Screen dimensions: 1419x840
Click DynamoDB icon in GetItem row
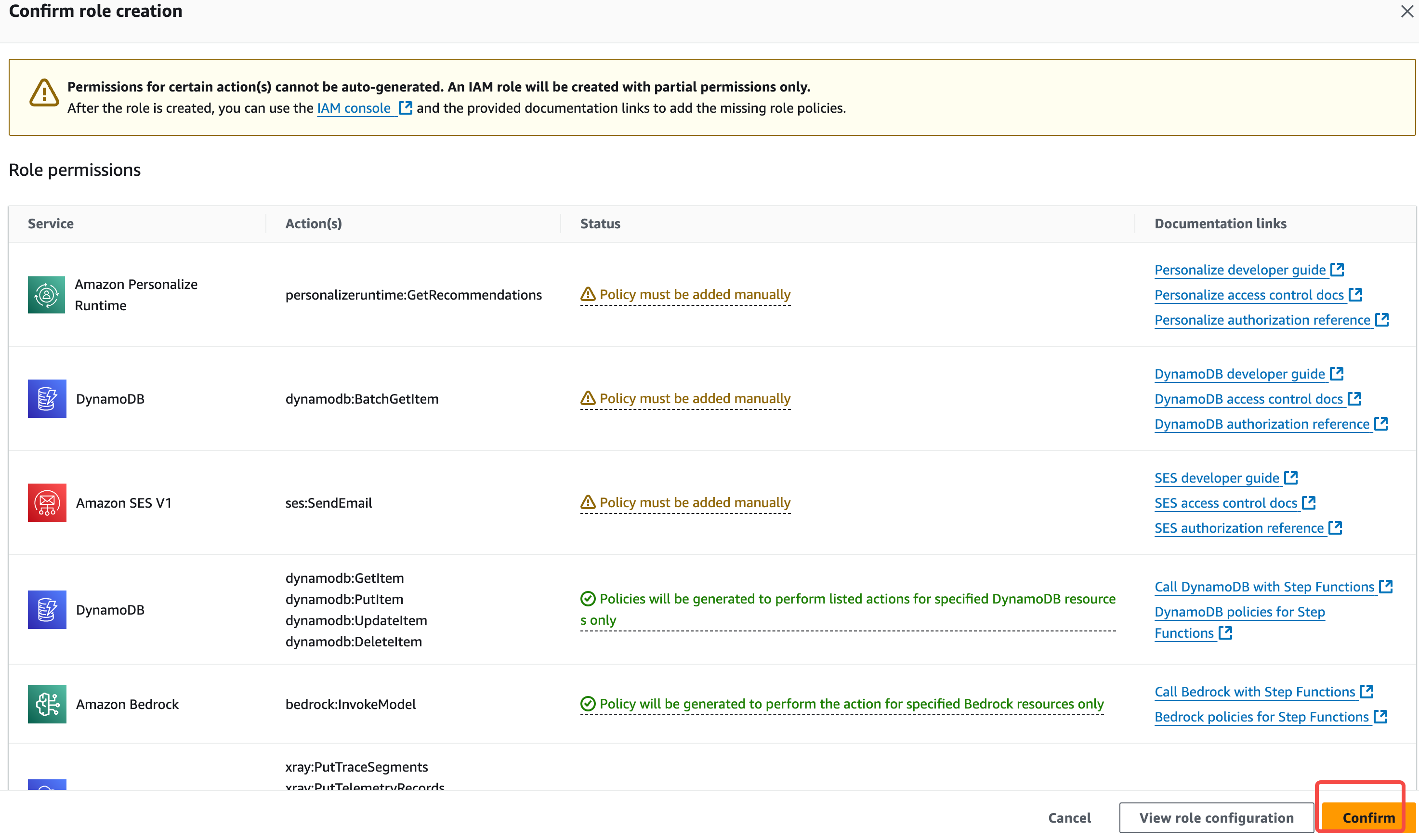47,610
